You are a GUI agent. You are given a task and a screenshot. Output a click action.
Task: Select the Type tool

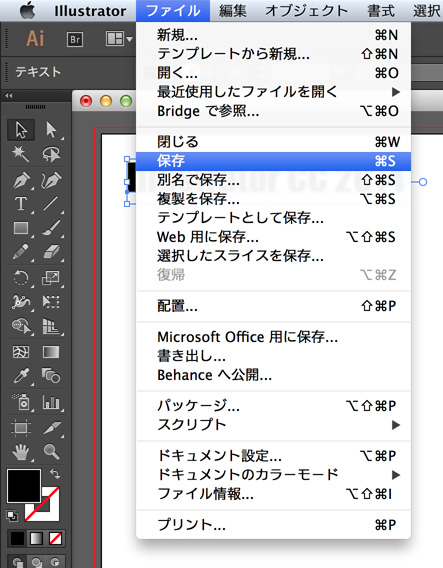click(x=21, y=204)
